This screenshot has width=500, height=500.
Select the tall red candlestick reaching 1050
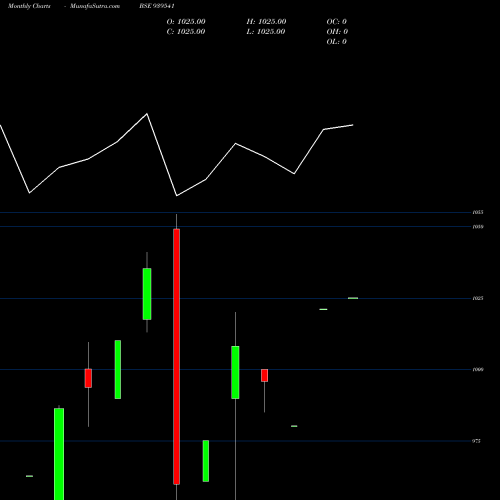tap(176, 357)
